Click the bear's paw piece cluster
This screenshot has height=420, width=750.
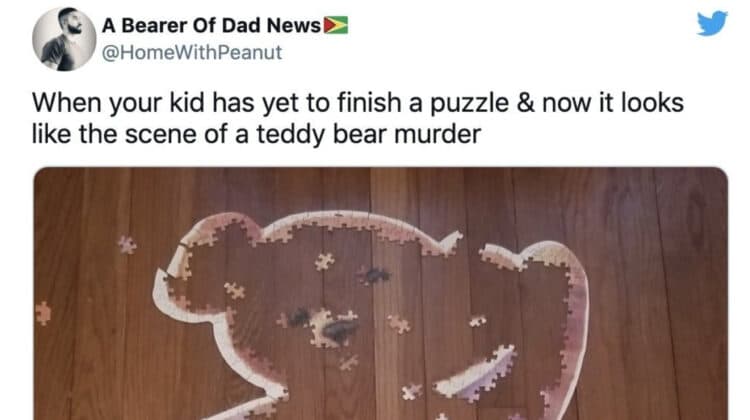point(478,373)
